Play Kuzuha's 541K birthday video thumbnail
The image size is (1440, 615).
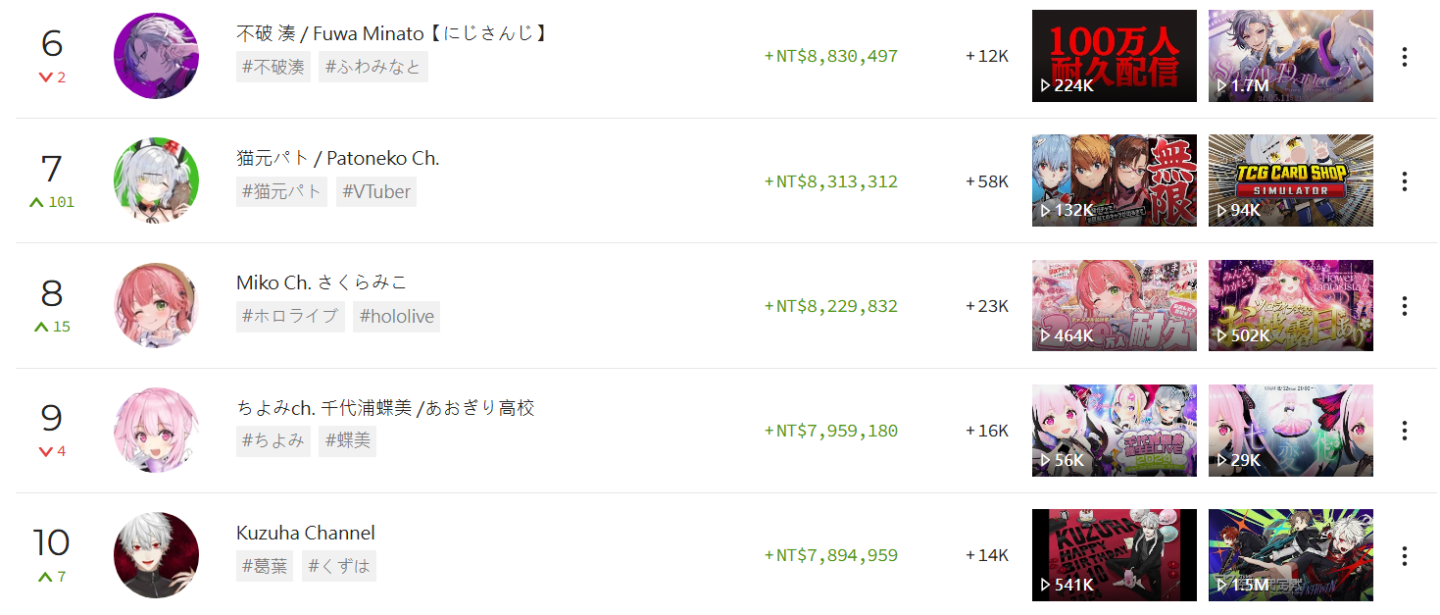point(1114,556)
